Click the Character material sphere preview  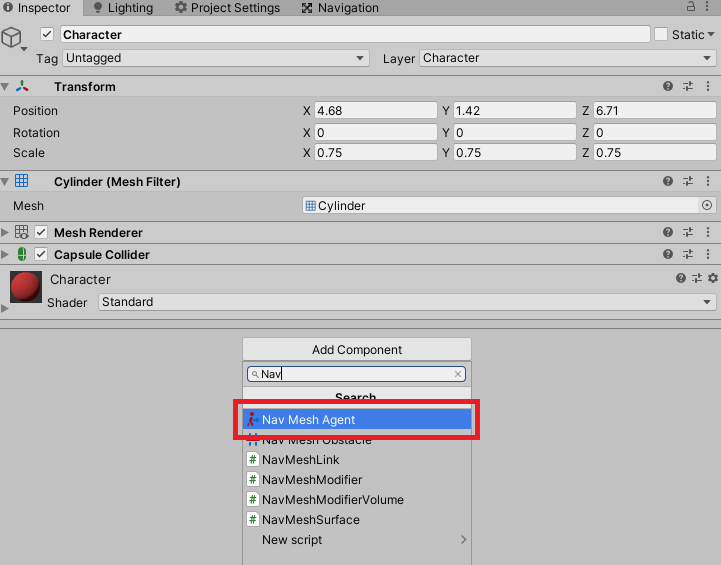coord(26,286)
